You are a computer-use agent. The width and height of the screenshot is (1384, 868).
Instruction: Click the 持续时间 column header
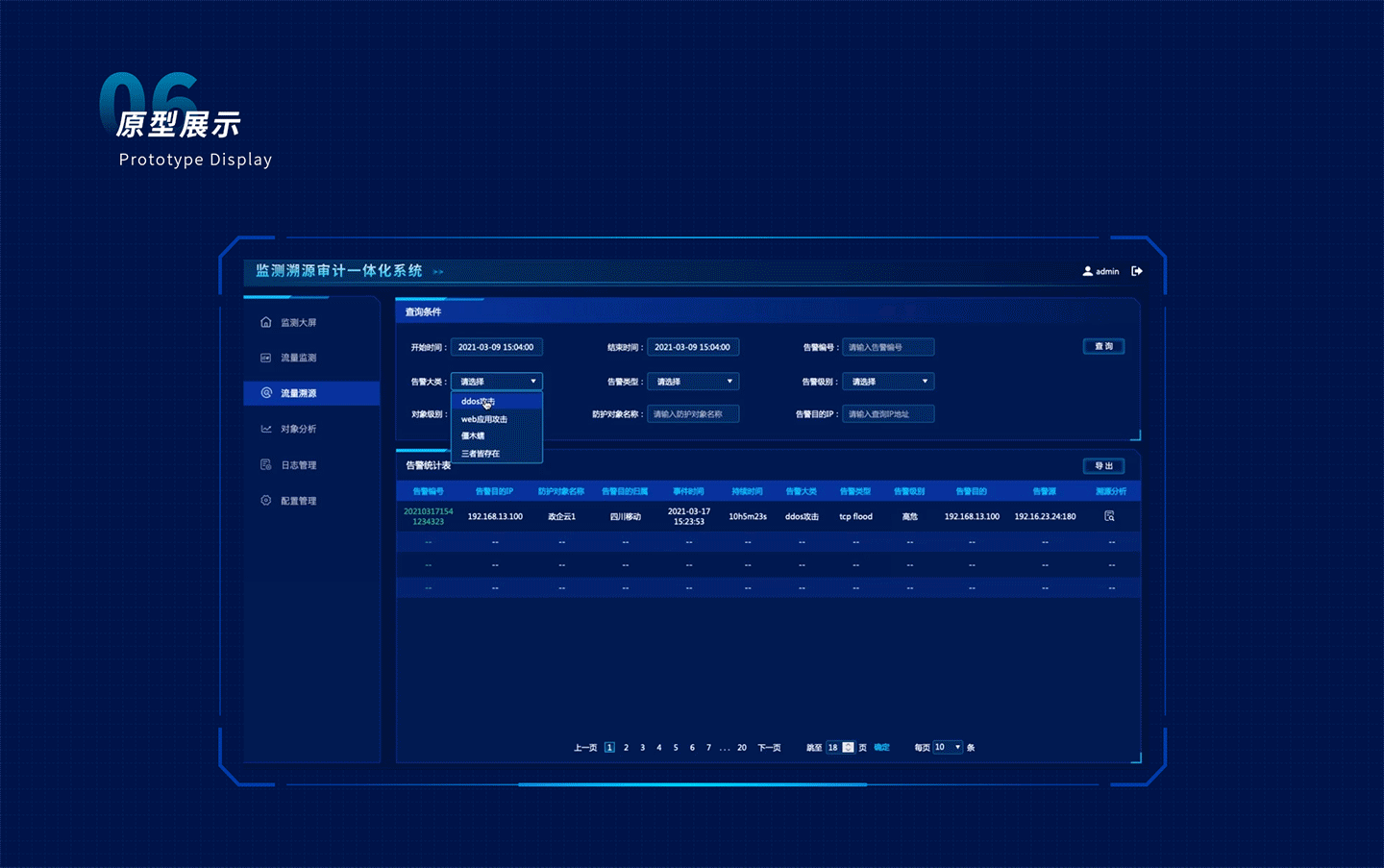click(x=747, y=491)
